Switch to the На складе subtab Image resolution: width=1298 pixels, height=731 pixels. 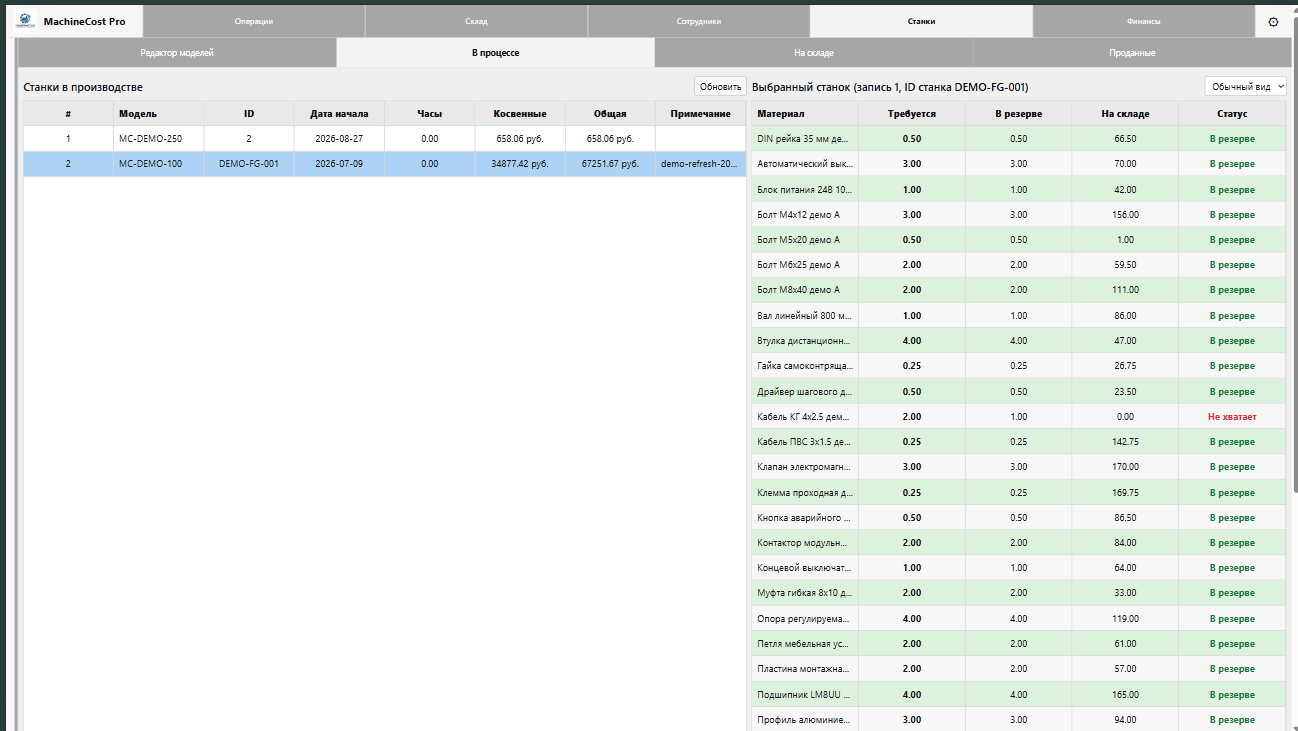tap(814, 52)
